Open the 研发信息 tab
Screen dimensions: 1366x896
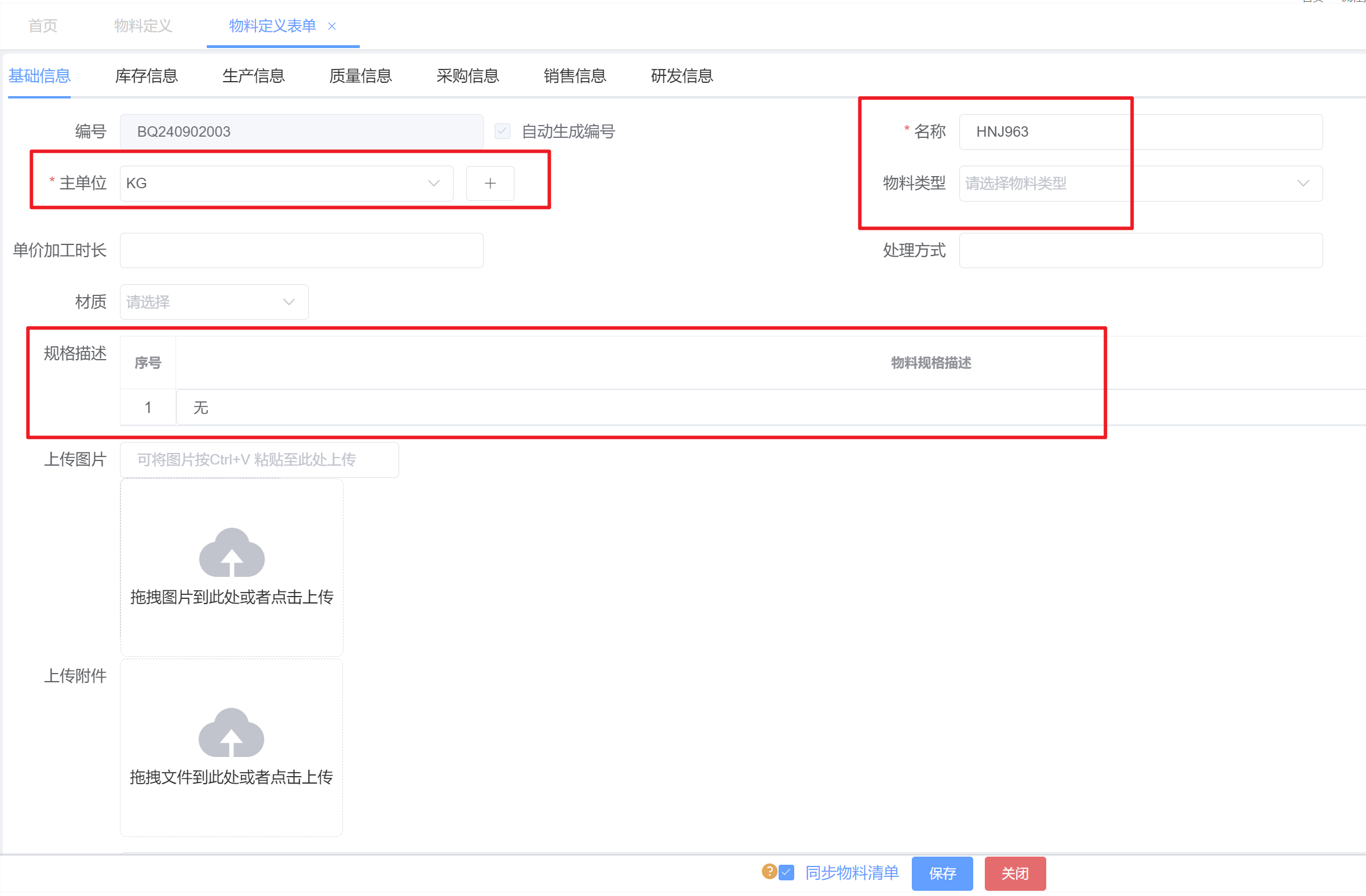pos(682,76)
